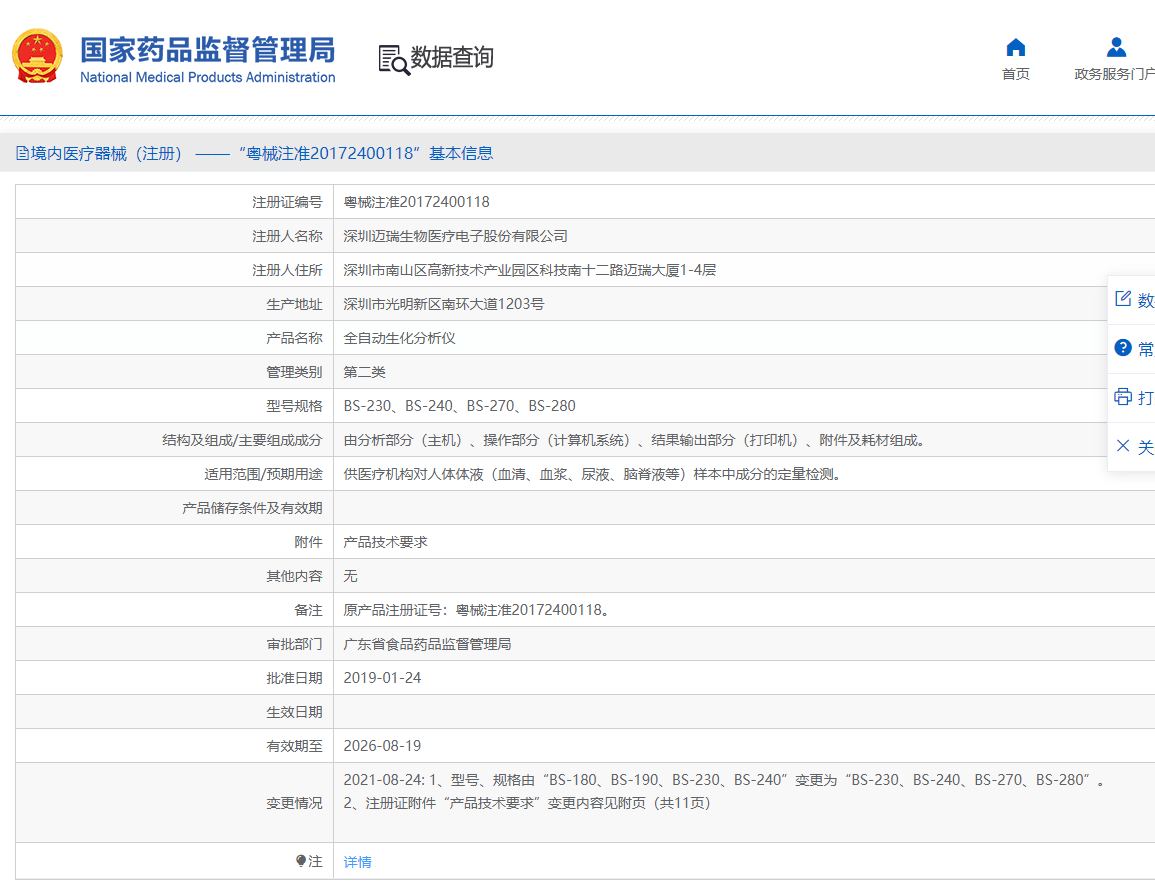
Task: Open the 详情 link
Action: coord(357,862)
